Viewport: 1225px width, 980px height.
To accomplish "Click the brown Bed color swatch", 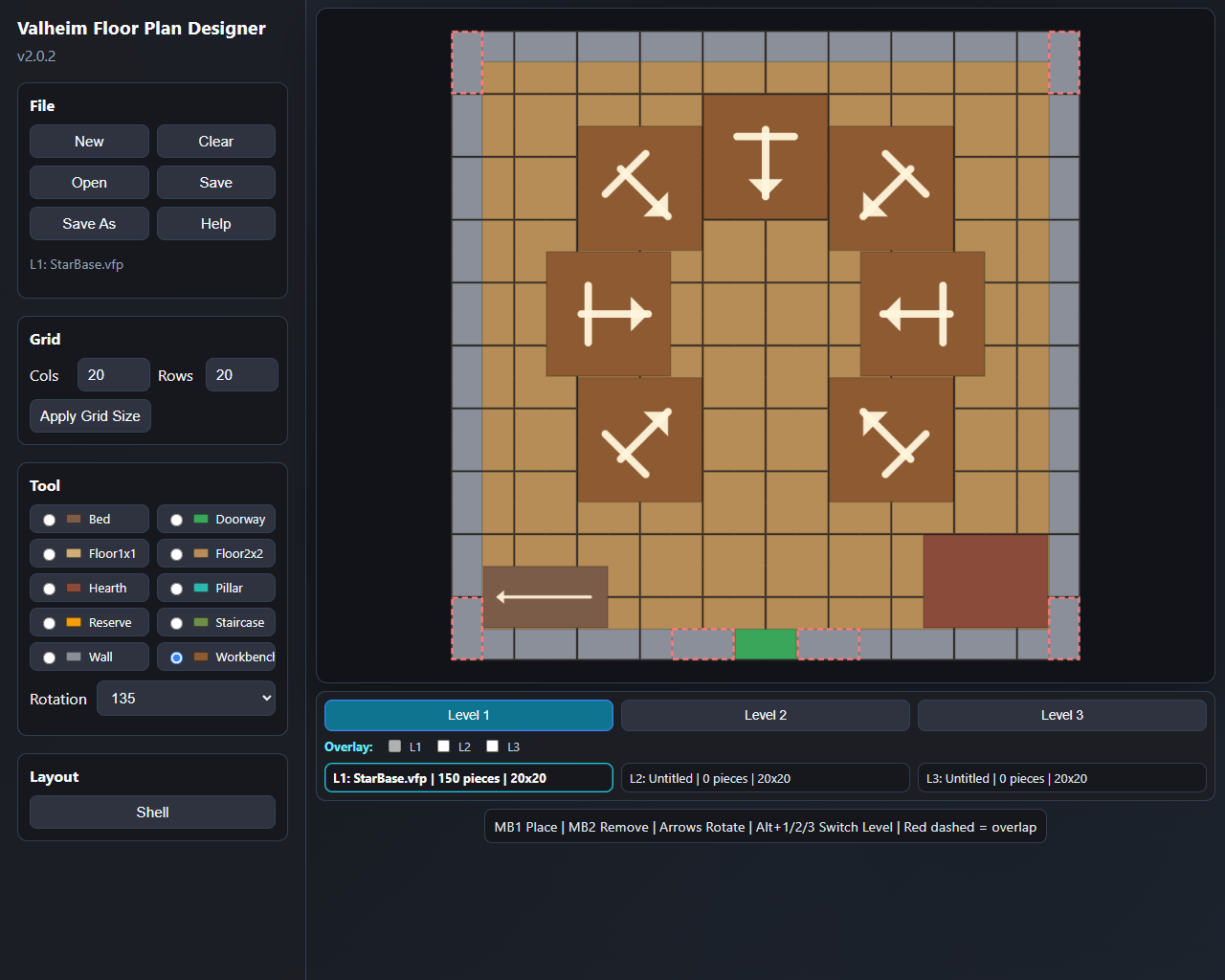I will click(x=74, y=519).
